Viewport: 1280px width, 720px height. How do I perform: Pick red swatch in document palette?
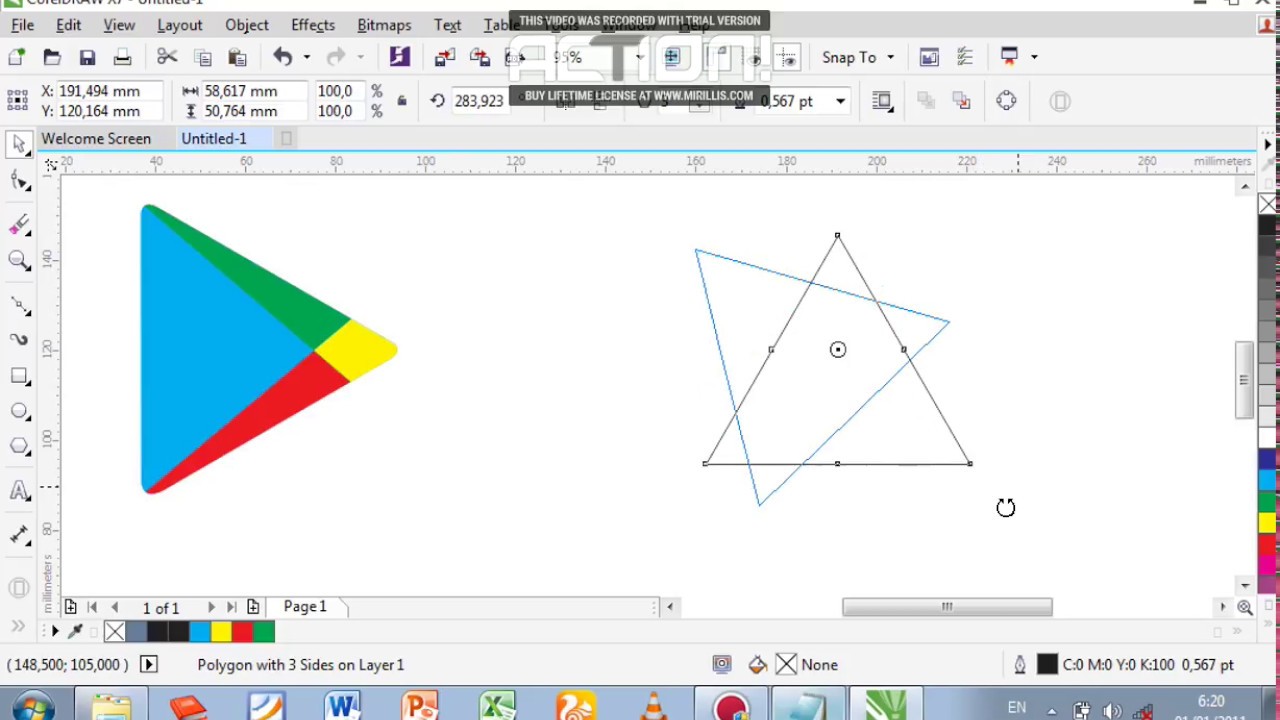pyautogui.click(x=242, y=632)
